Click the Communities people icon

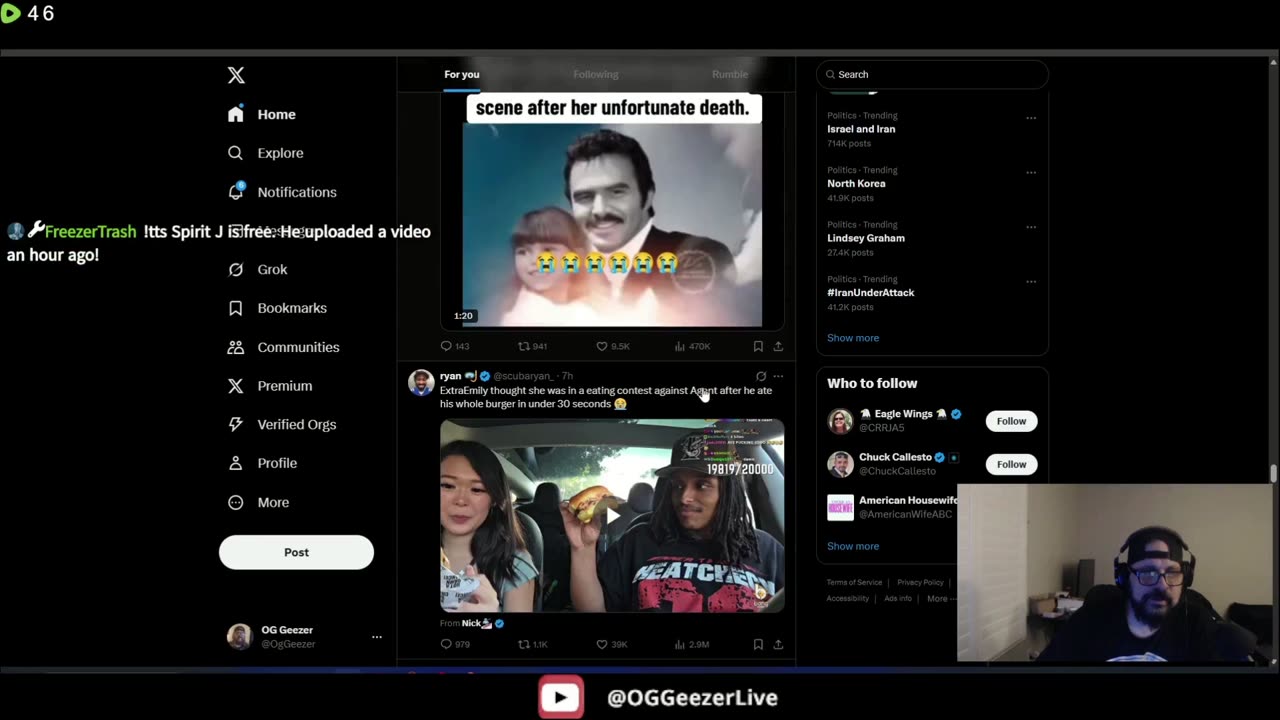pos(236,347)
